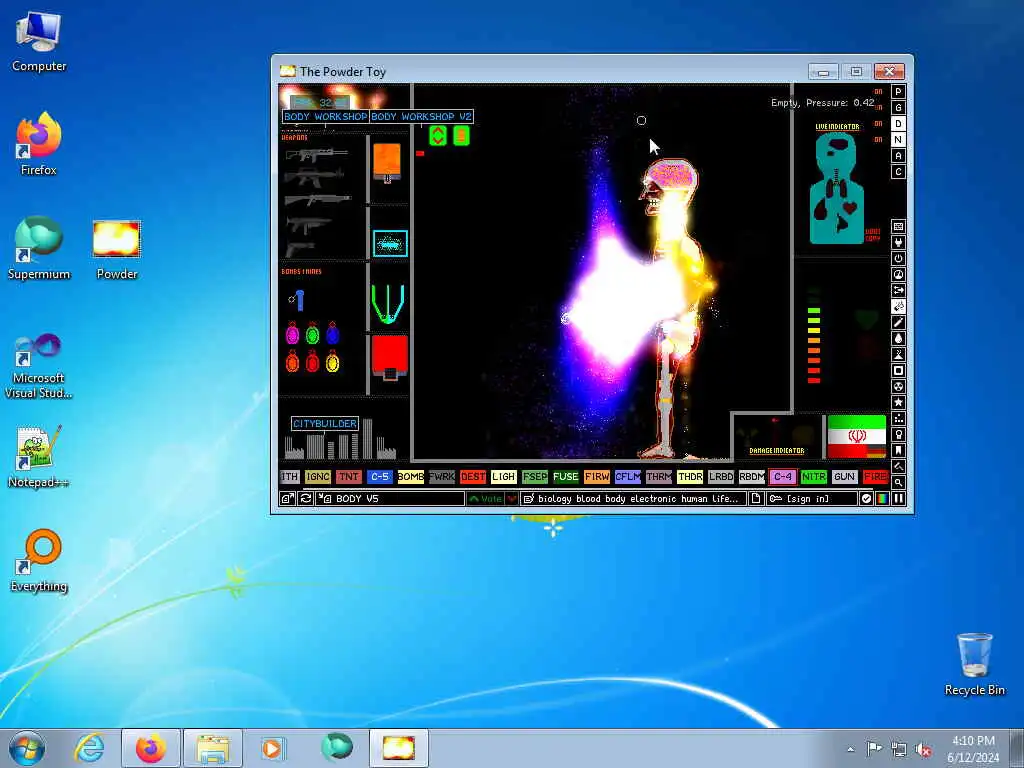Open the lightbulb category icon in side menu
The image size is (1024, 768).
coord(898,434)
